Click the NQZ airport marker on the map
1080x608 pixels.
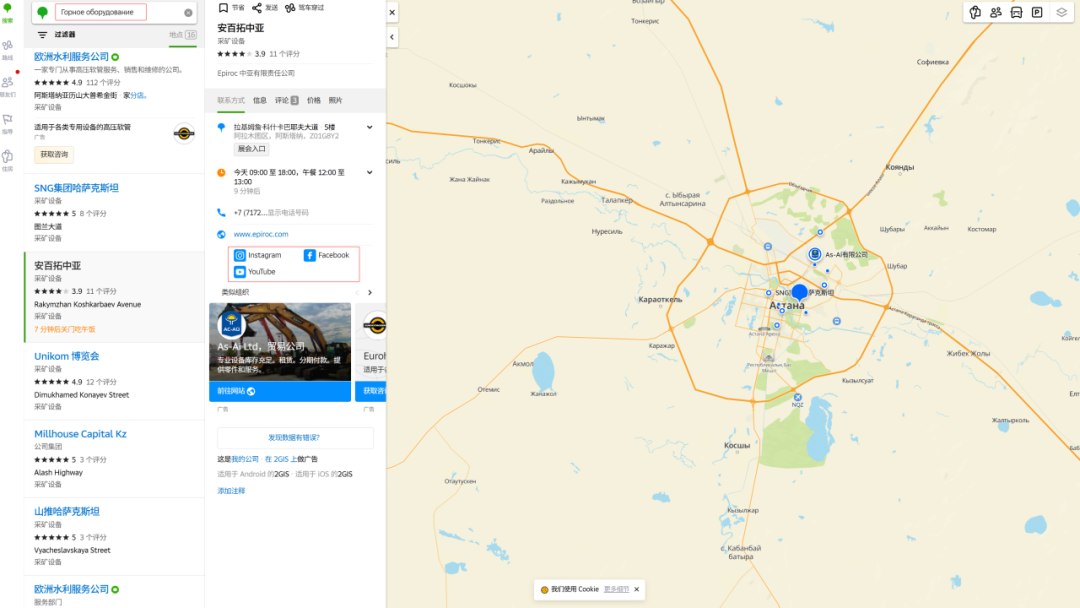(798, 397)
